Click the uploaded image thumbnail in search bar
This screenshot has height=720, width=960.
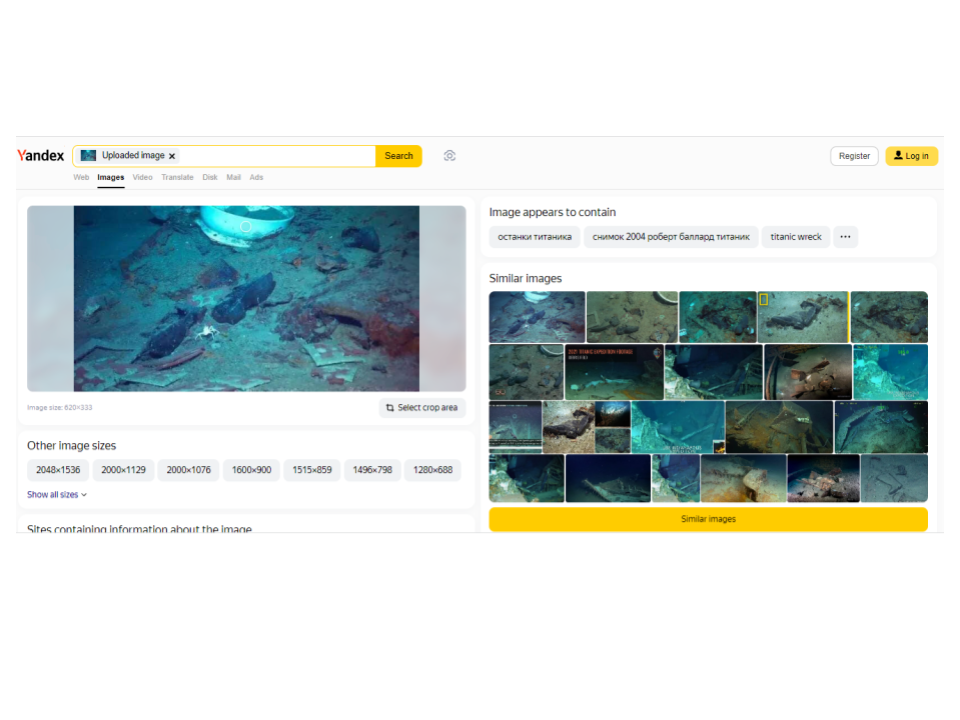click(89, 156)
